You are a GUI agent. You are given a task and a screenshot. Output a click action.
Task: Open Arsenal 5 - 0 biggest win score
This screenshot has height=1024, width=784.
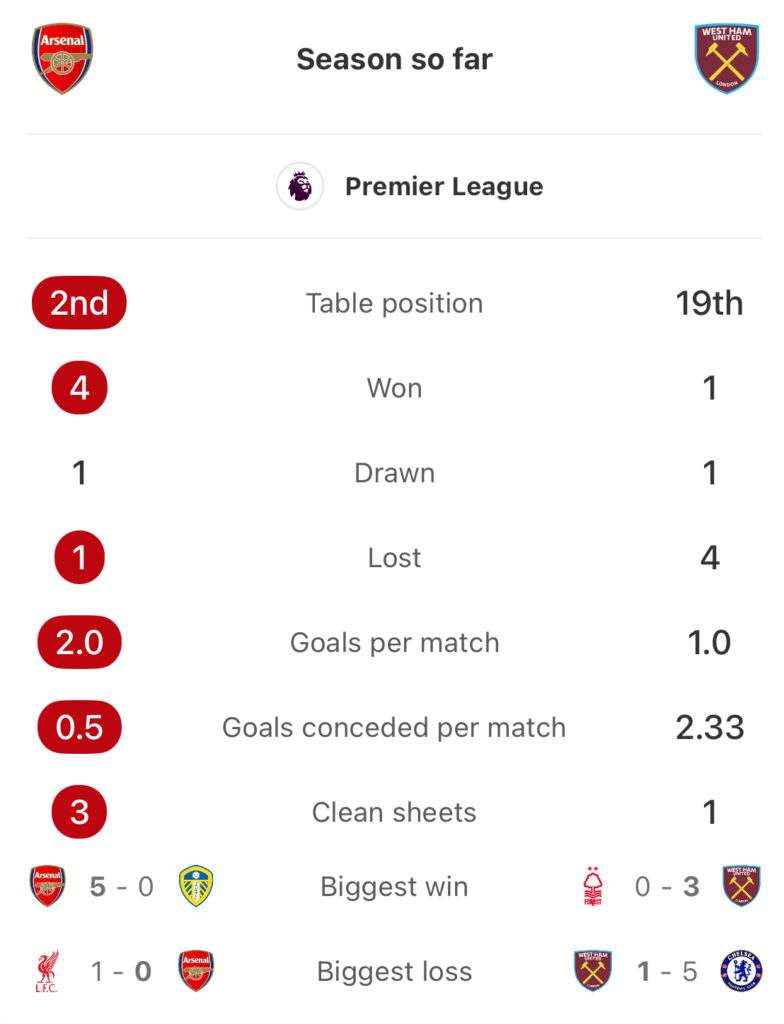121,887
